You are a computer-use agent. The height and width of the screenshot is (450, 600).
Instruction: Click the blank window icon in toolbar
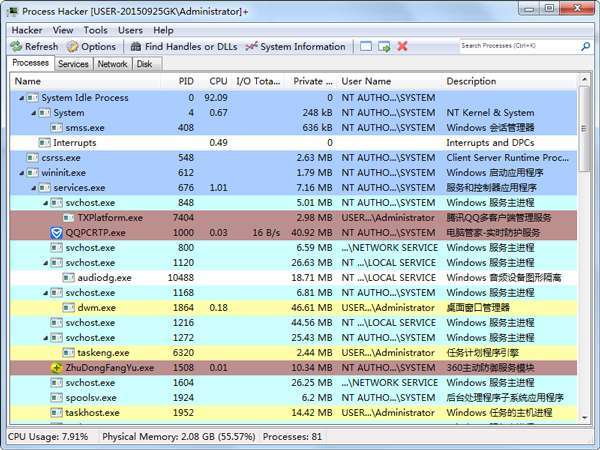point(367,47)
